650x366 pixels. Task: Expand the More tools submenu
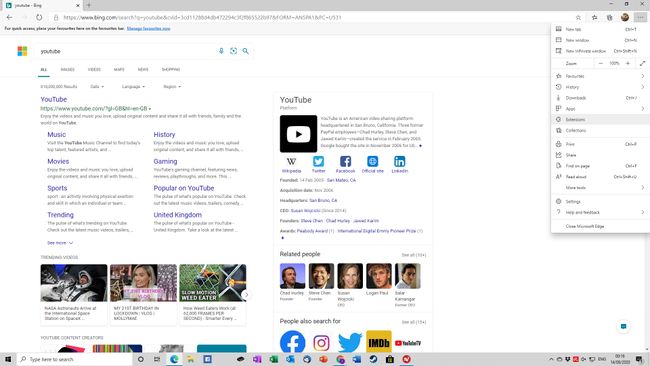tap(600, 188)
